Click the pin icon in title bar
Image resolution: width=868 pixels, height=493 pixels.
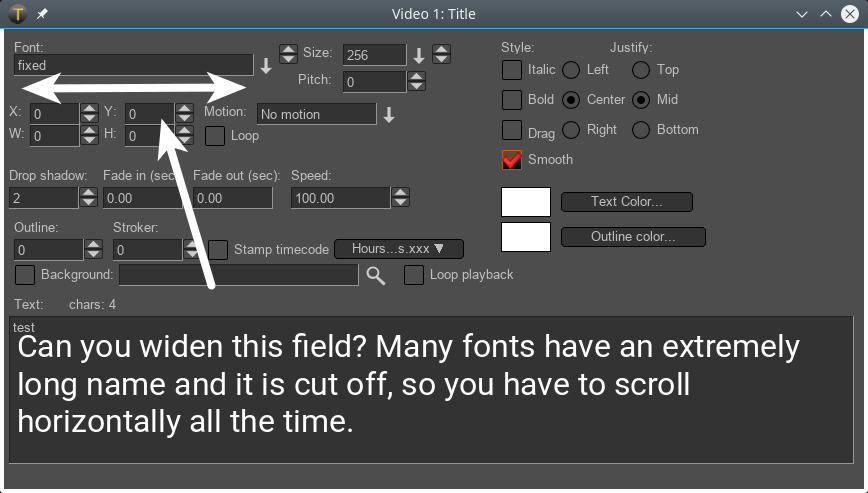click(x=41, y=14)
